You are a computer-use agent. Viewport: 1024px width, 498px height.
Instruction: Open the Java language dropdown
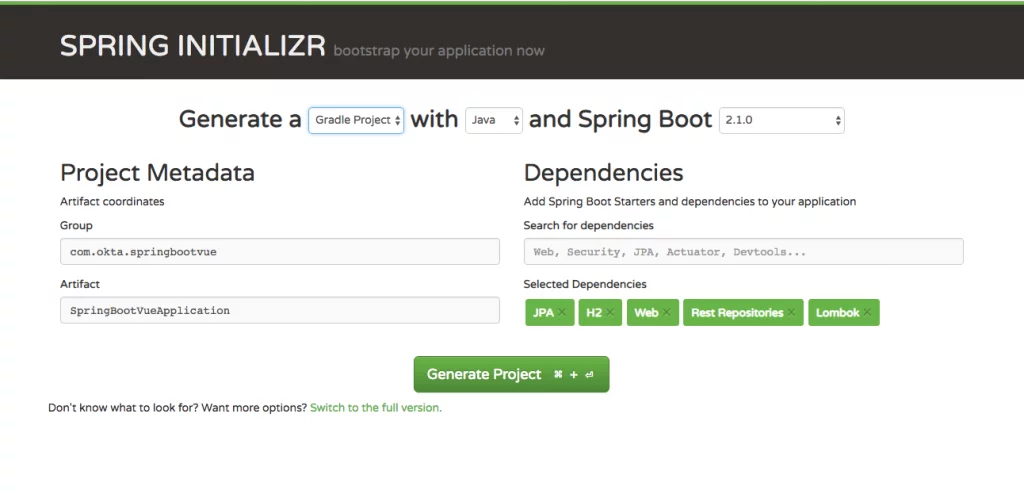[494, 120]
